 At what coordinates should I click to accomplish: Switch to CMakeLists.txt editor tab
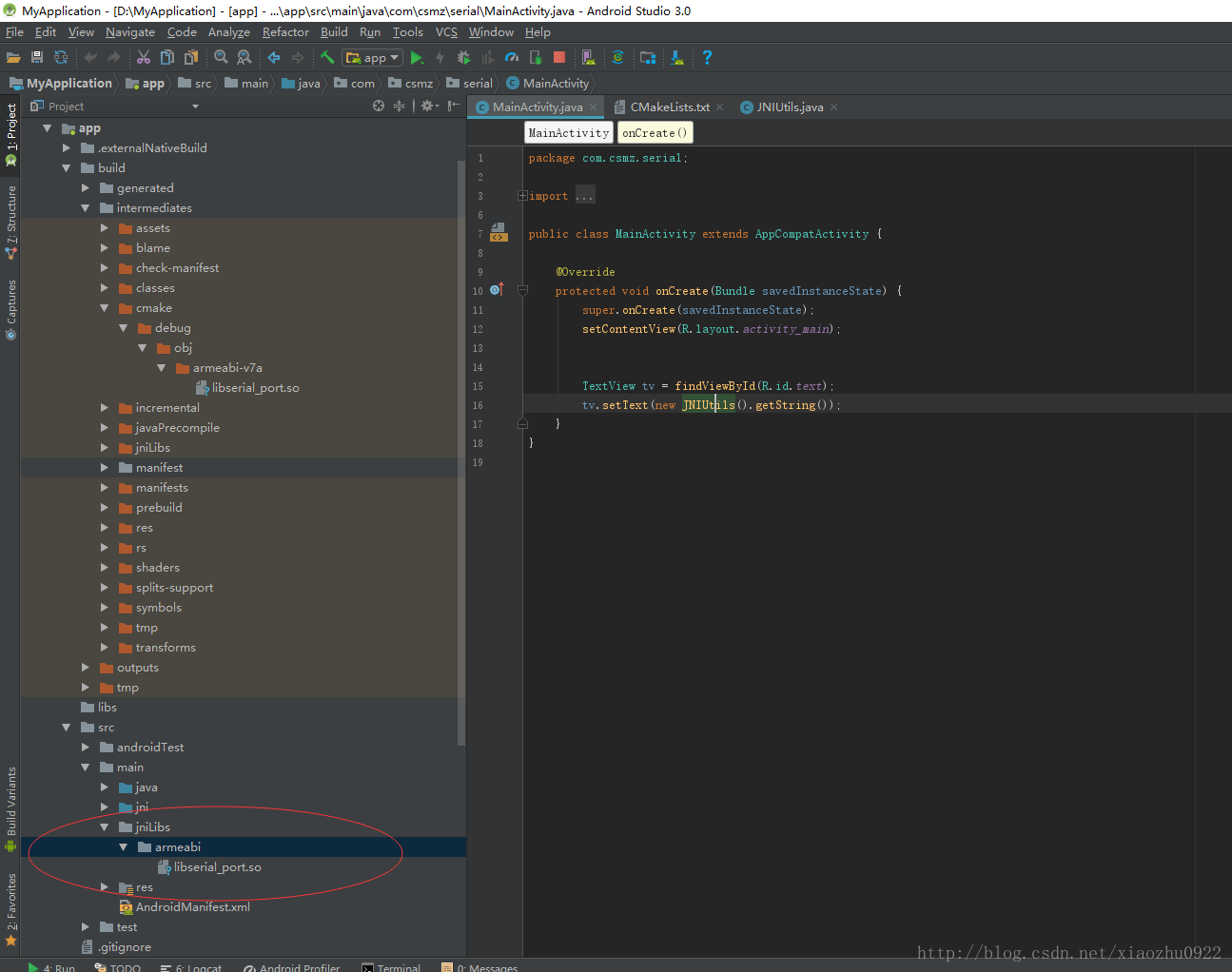tap(670, 107)
